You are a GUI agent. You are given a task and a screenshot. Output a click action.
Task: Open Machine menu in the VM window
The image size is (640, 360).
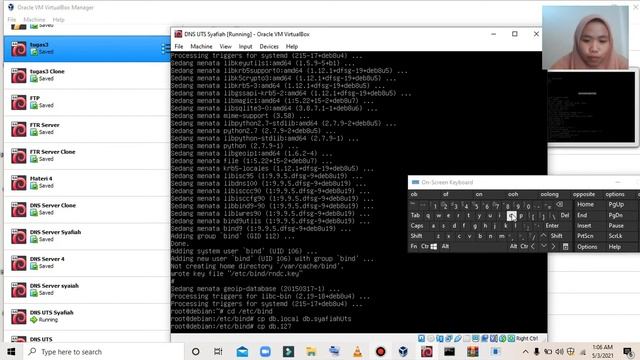pyautogui.click(x=201, y=47)
